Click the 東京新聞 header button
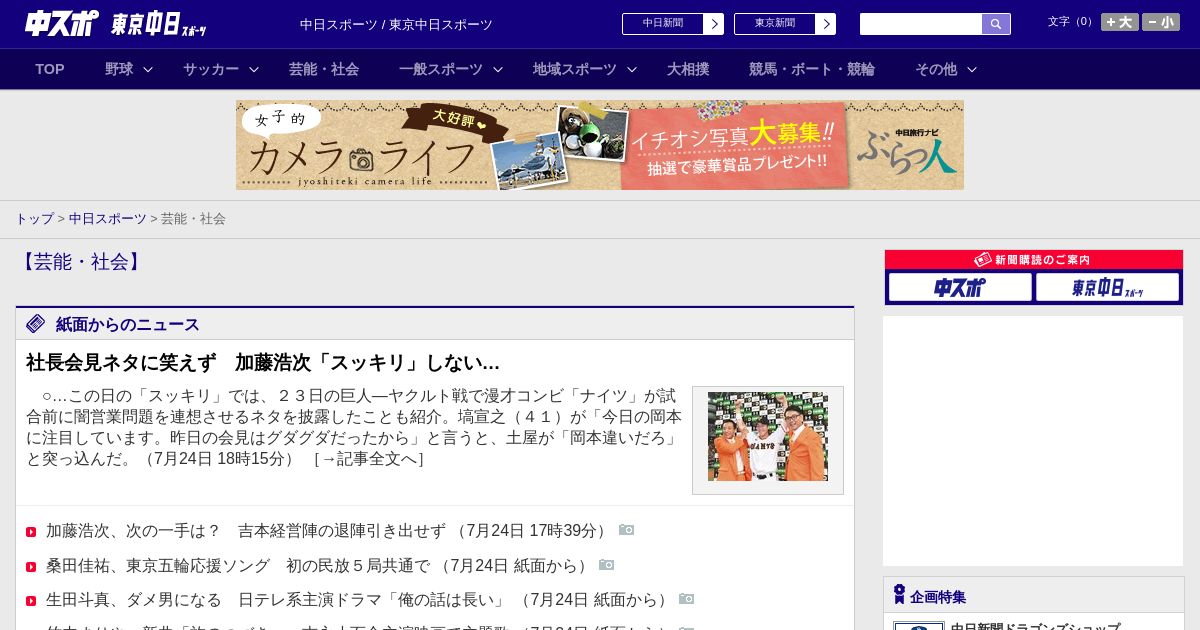 (784, 24)
